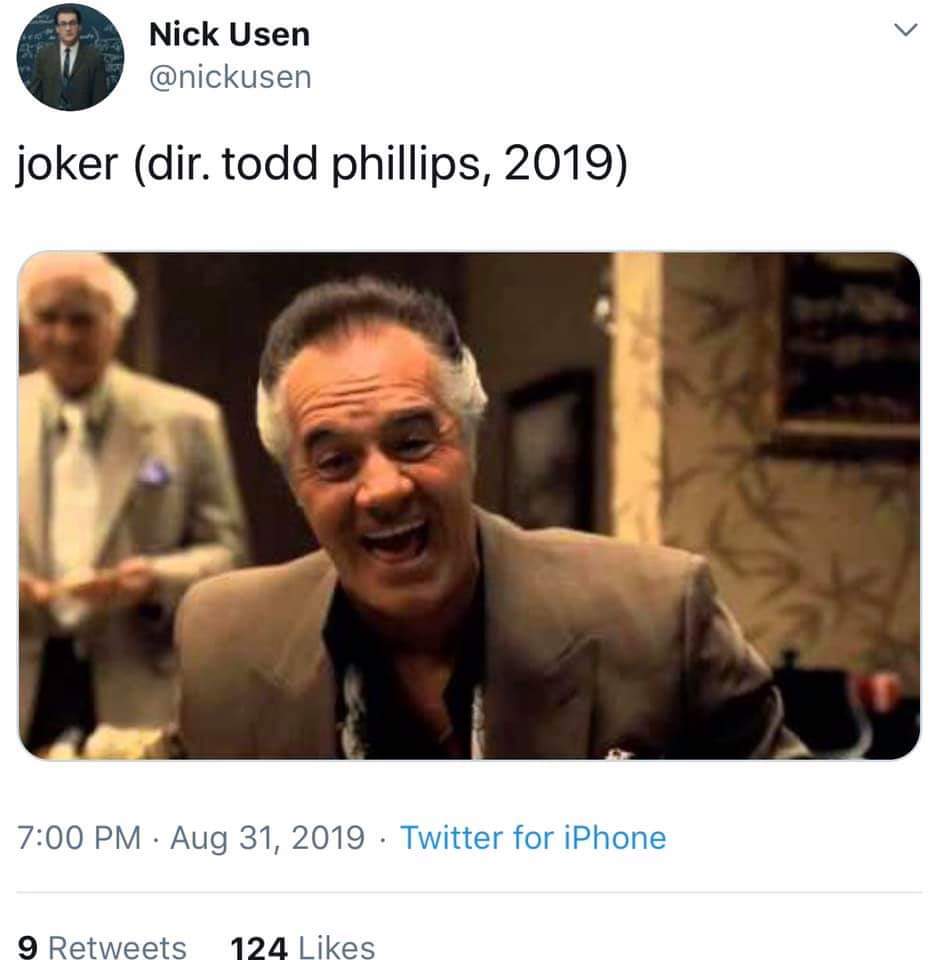Select the joker tweet text
This screenshot has height=960, width=934.
(x=322, y=164)
